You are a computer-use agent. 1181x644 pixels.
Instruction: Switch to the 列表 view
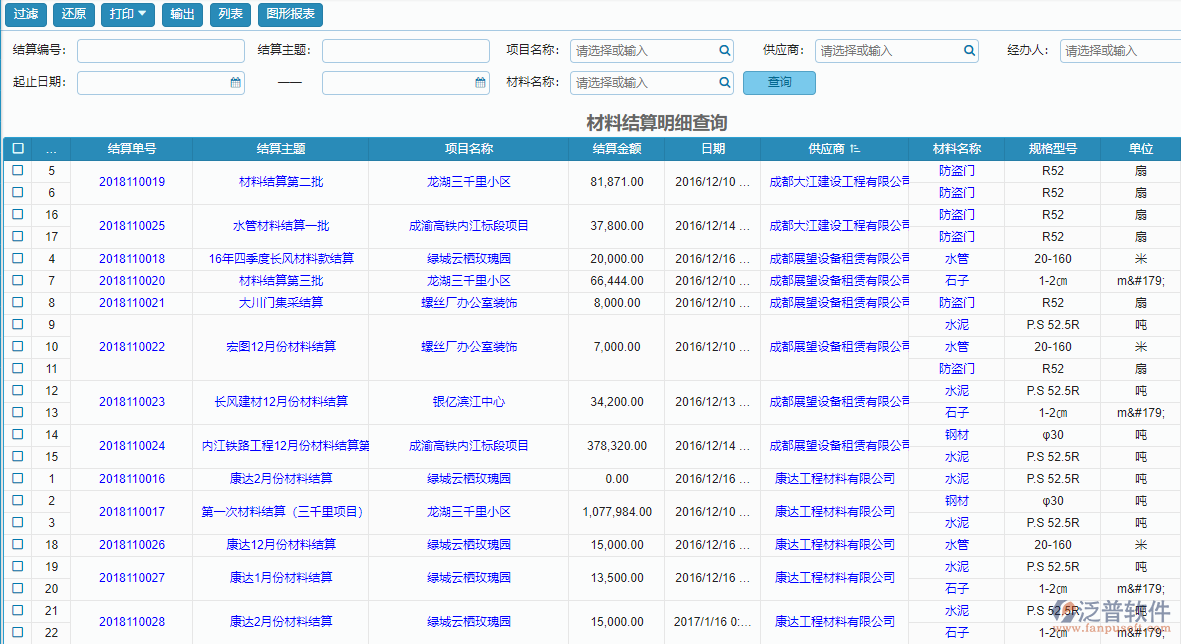tap(230, 14)
